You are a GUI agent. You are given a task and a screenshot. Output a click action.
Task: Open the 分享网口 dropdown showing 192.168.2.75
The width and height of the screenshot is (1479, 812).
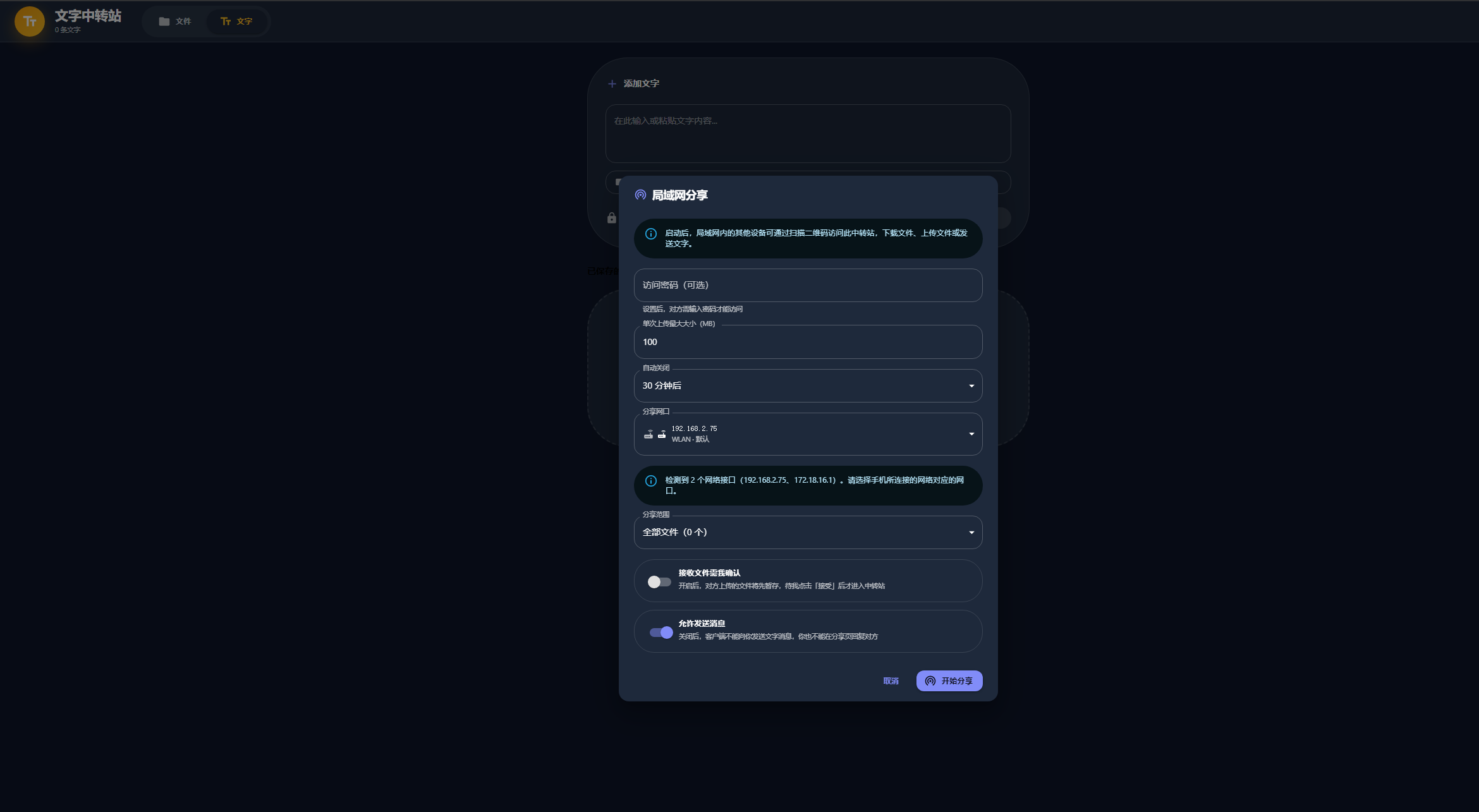808,434
